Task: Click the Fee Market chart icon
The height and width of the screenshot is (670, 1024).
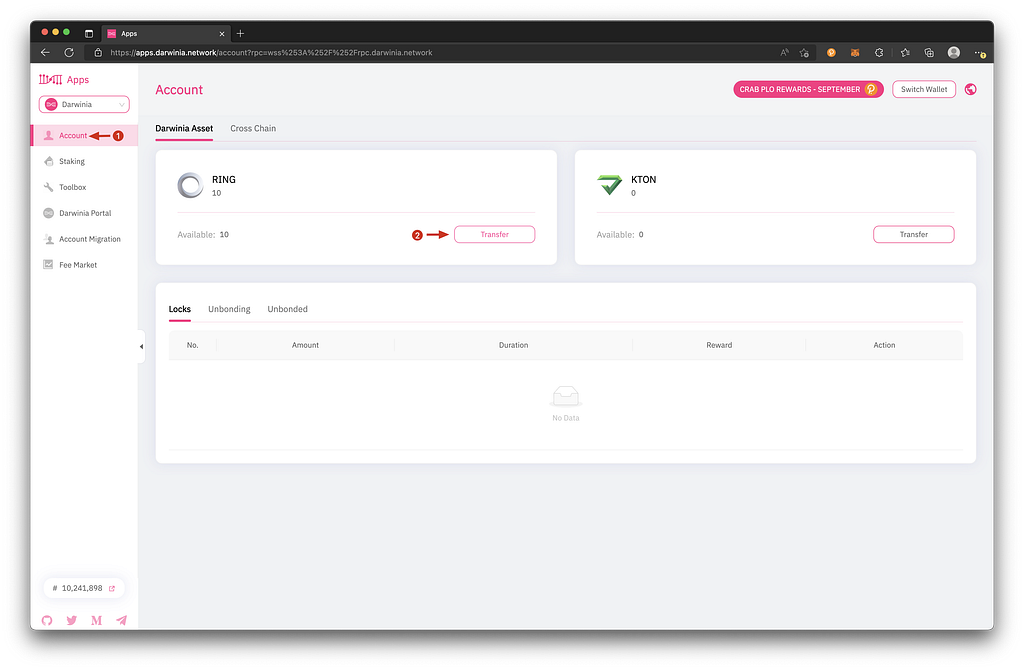Action: click(48, 264)
